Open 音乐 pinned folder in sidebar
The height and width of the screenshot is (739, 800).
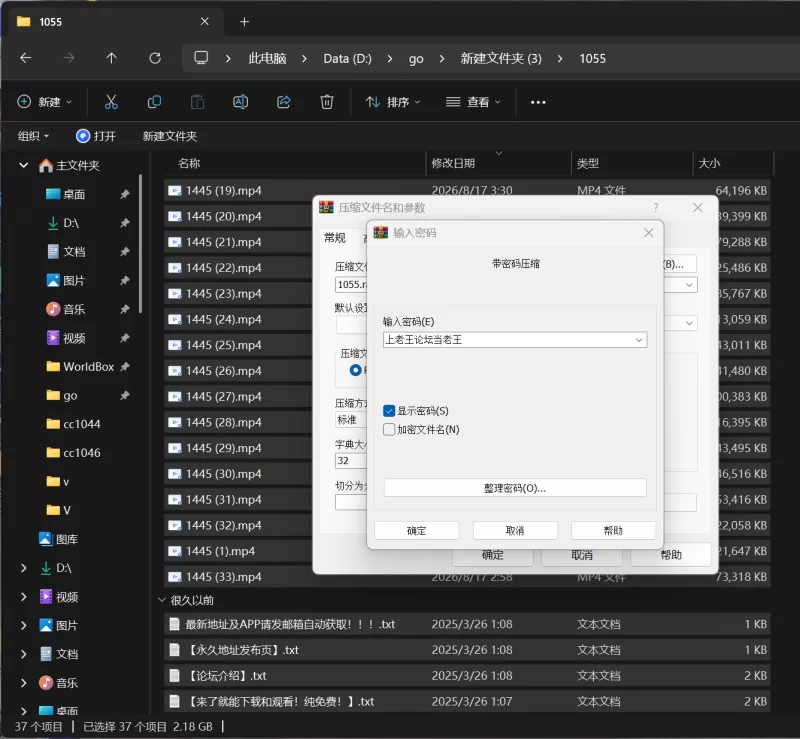coord(74,309)
